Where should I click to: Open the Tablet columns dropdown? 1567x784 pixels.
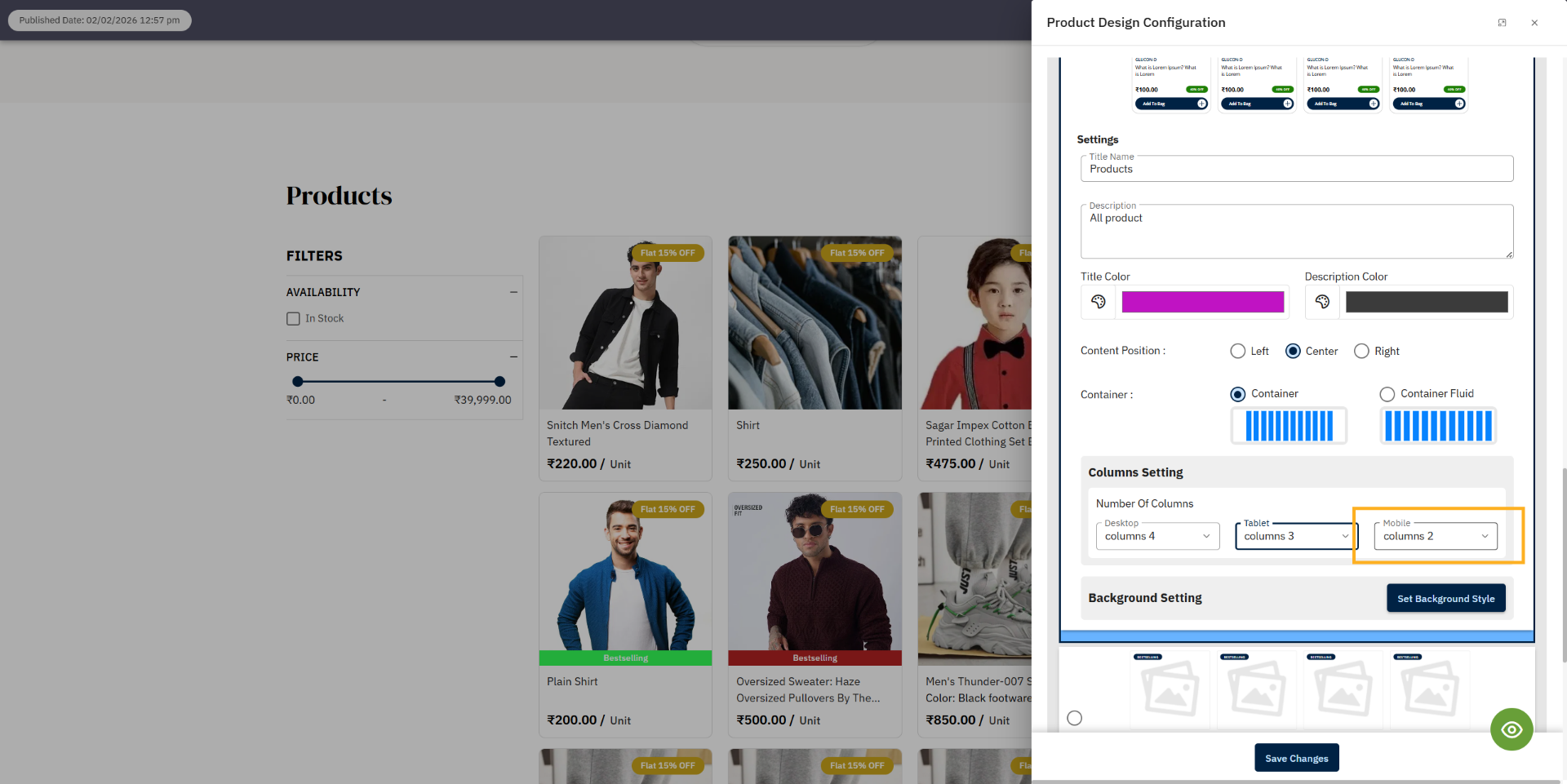coord(1294,536)
